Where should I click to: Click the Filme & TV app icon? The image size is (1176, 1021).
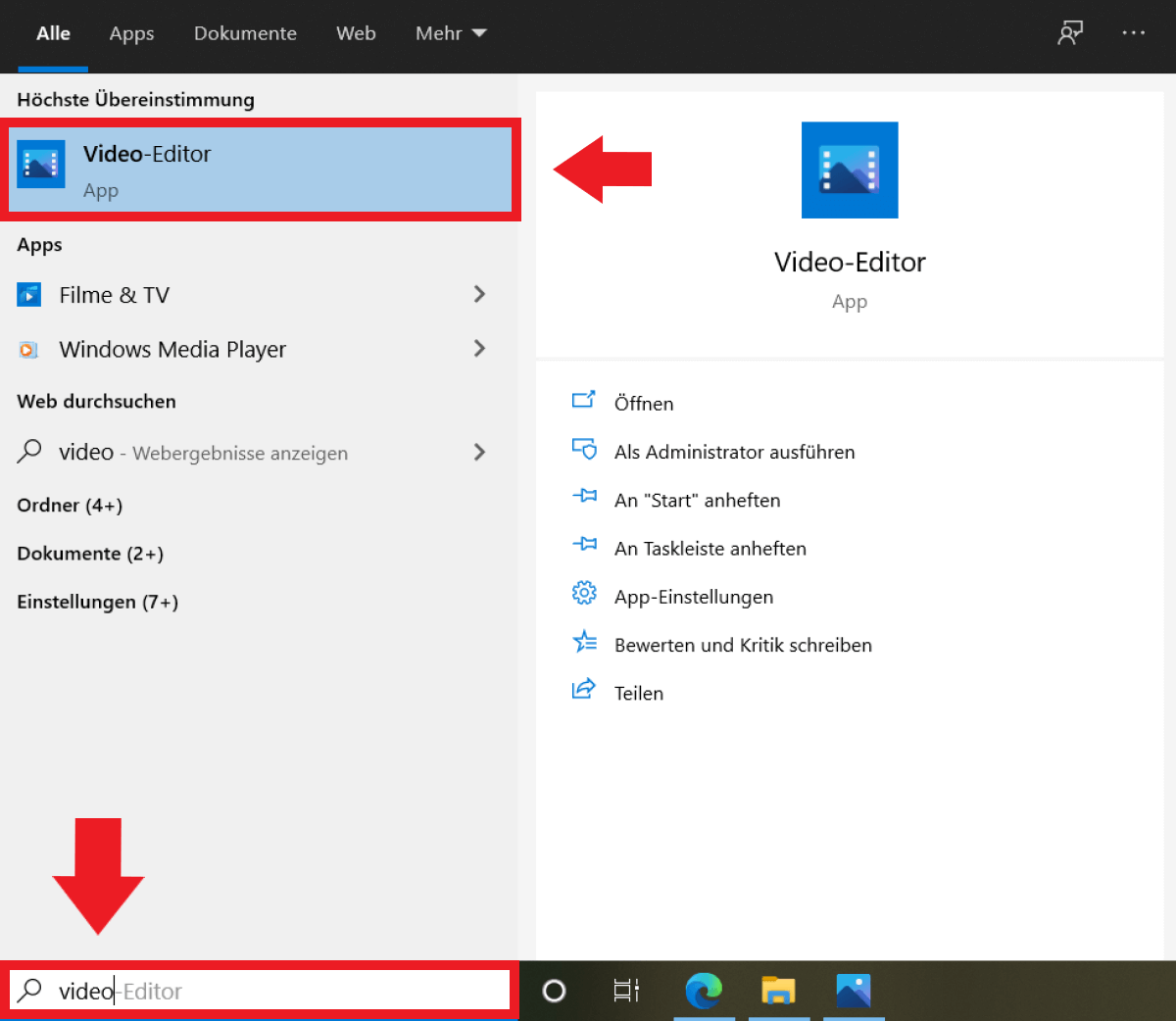pyautogui.click(x=29, y=294)
